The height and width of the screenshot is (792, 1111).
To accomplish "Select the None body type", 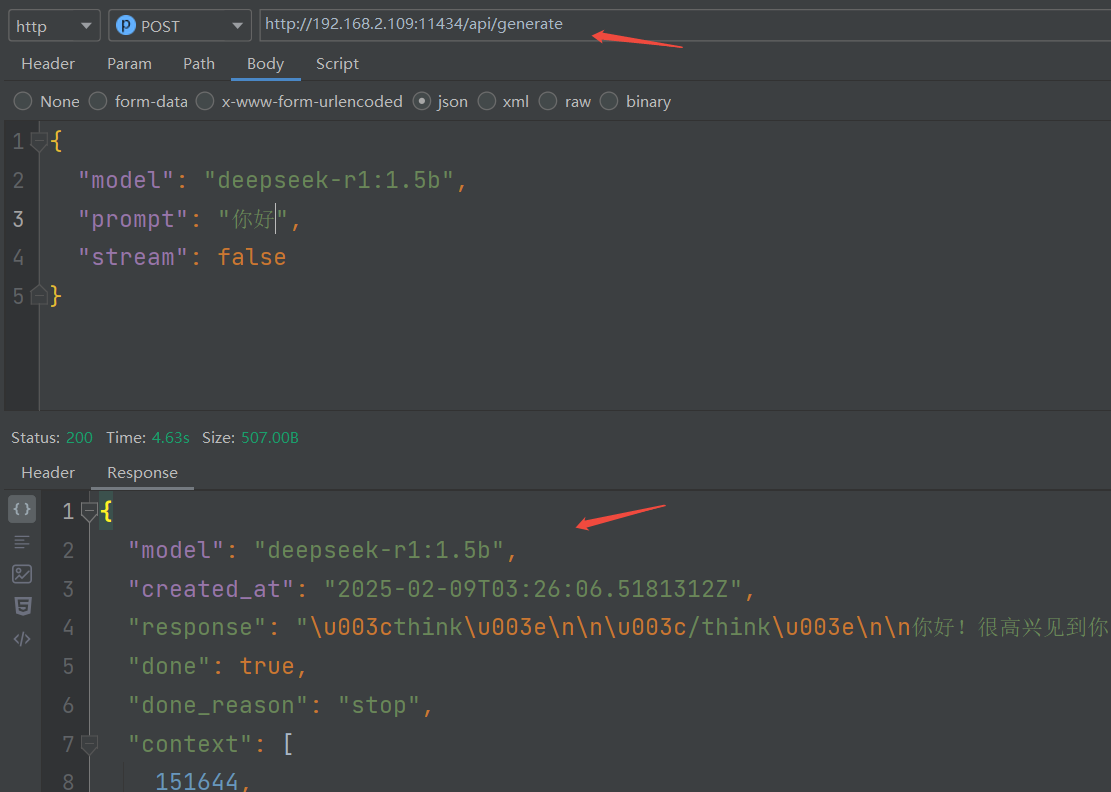I will pos(23,101).
